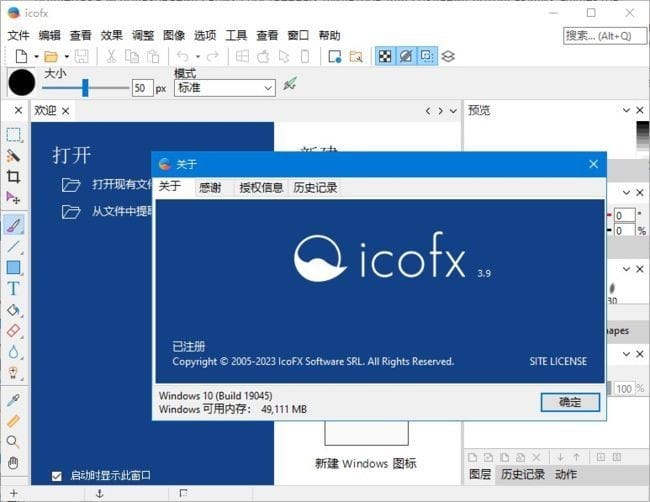Screen dimensions: 650x502
Task: Open the 帮助 menu
Action: click(x=330, y=36)
